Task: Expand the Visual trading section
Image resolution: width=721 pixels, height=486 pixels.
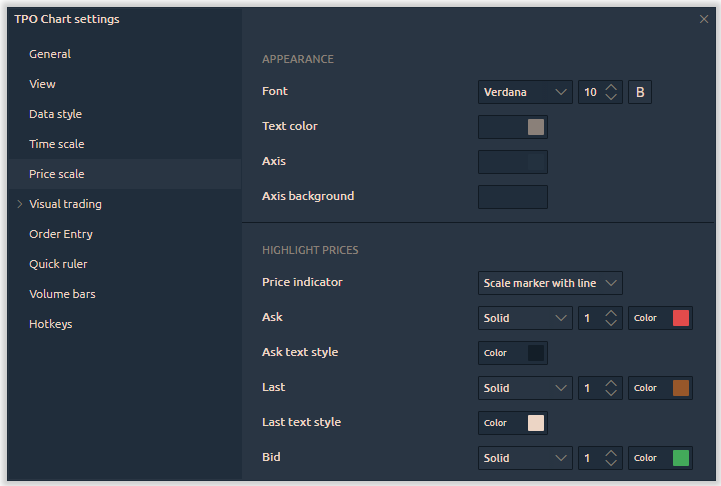Action: [20, 204]
